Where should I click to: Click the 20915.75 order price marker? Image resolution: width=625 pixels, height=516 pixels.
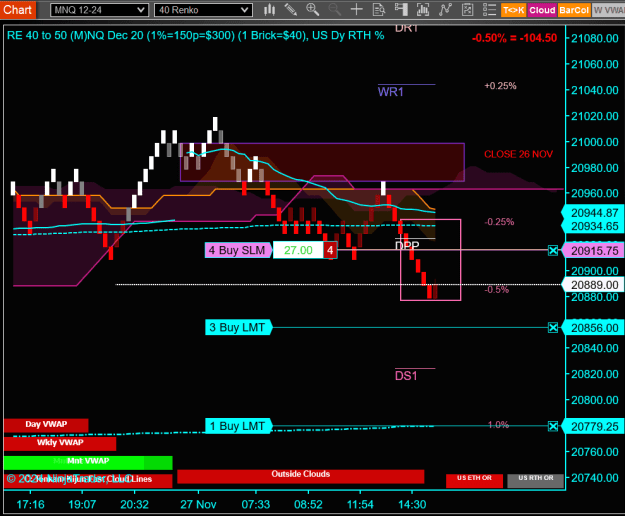[594, 251]
